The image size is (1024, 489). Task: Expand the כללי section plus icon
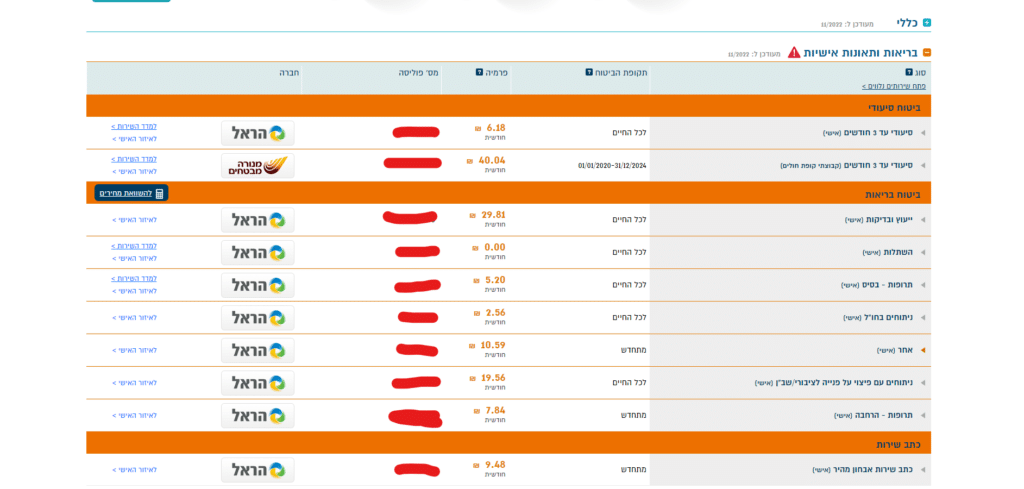pos(927,23)
